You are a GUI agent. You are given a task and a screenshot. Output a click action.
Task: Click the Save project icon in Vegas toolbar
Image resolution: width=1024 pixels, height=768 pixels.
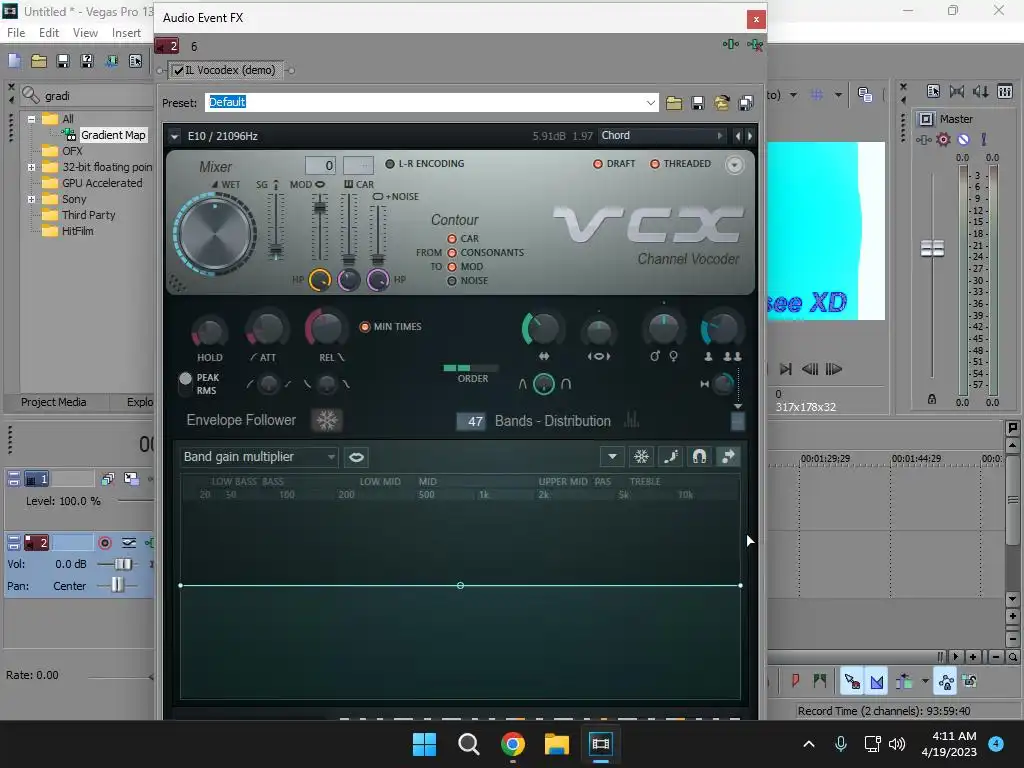pos(63,61)
